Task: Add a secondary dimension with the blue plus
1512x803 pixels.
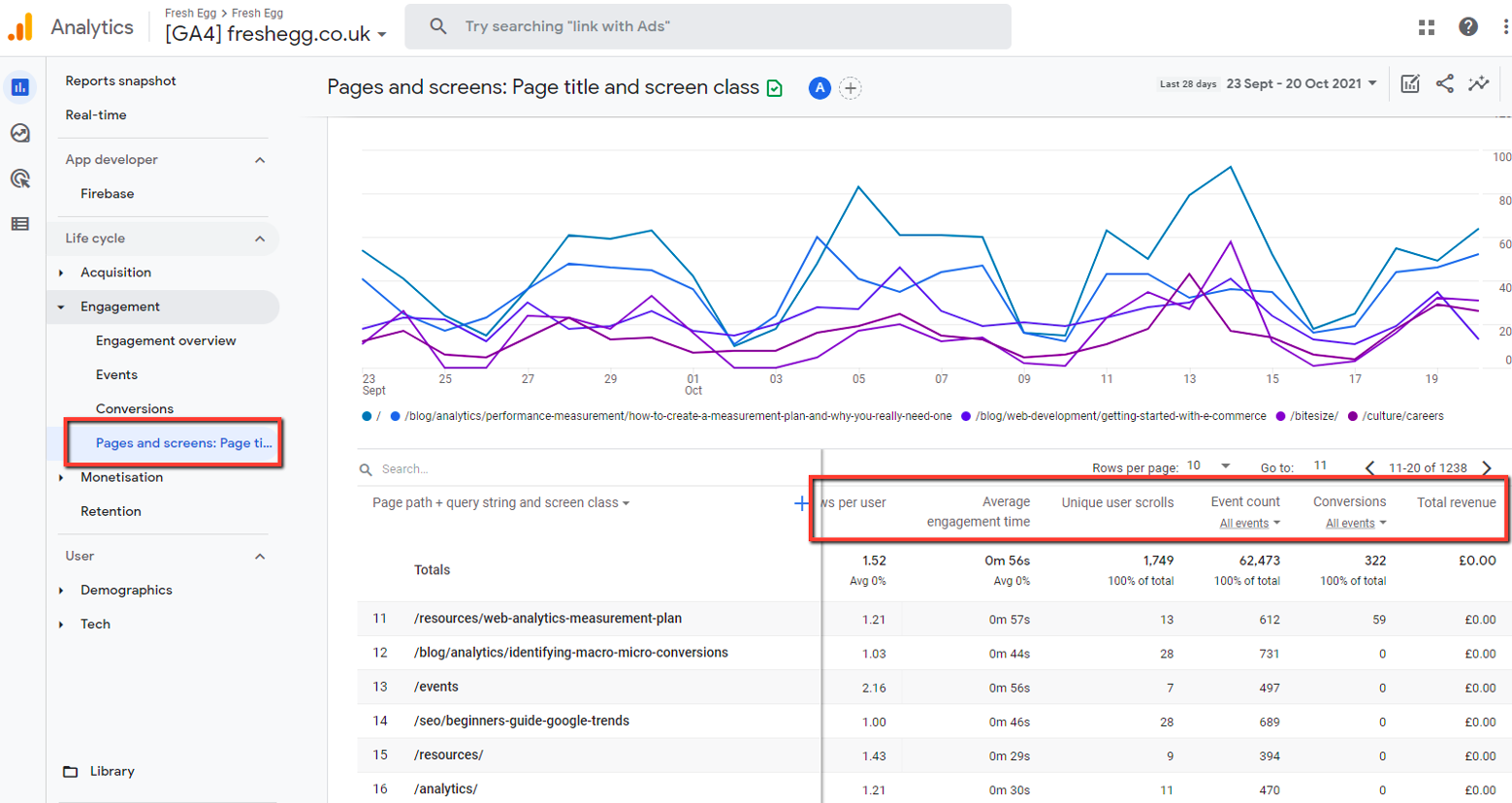Action: pyautogui.click(x=801, y=502)
